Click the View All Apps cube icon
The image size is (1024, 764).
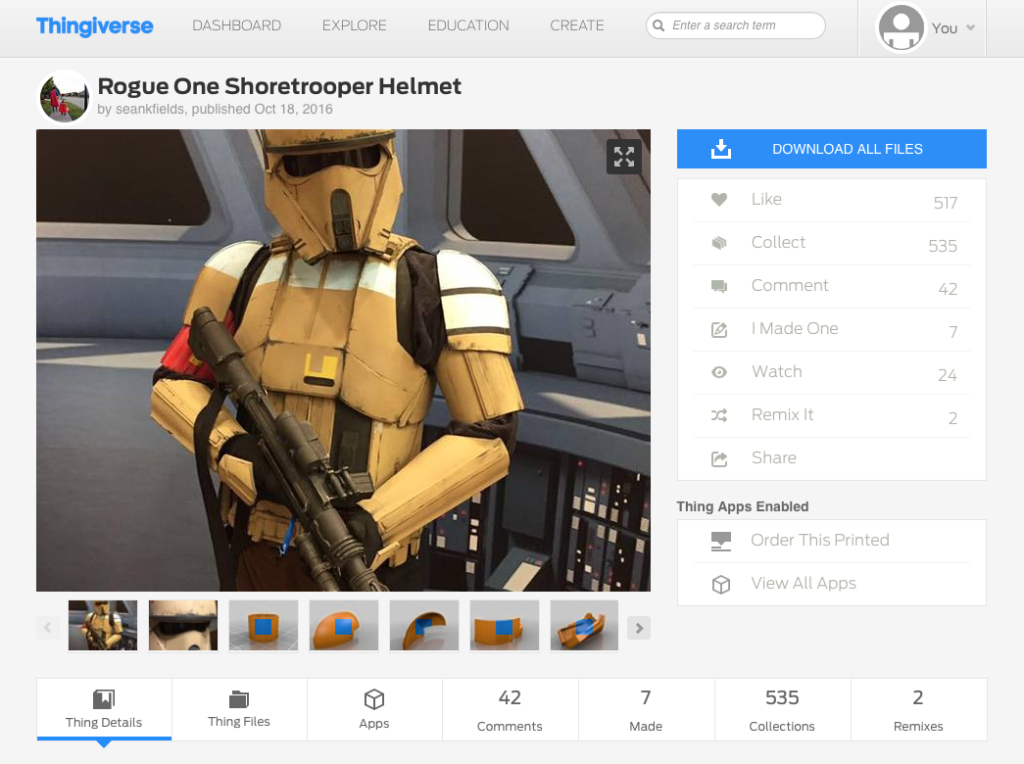pos(721,584)
